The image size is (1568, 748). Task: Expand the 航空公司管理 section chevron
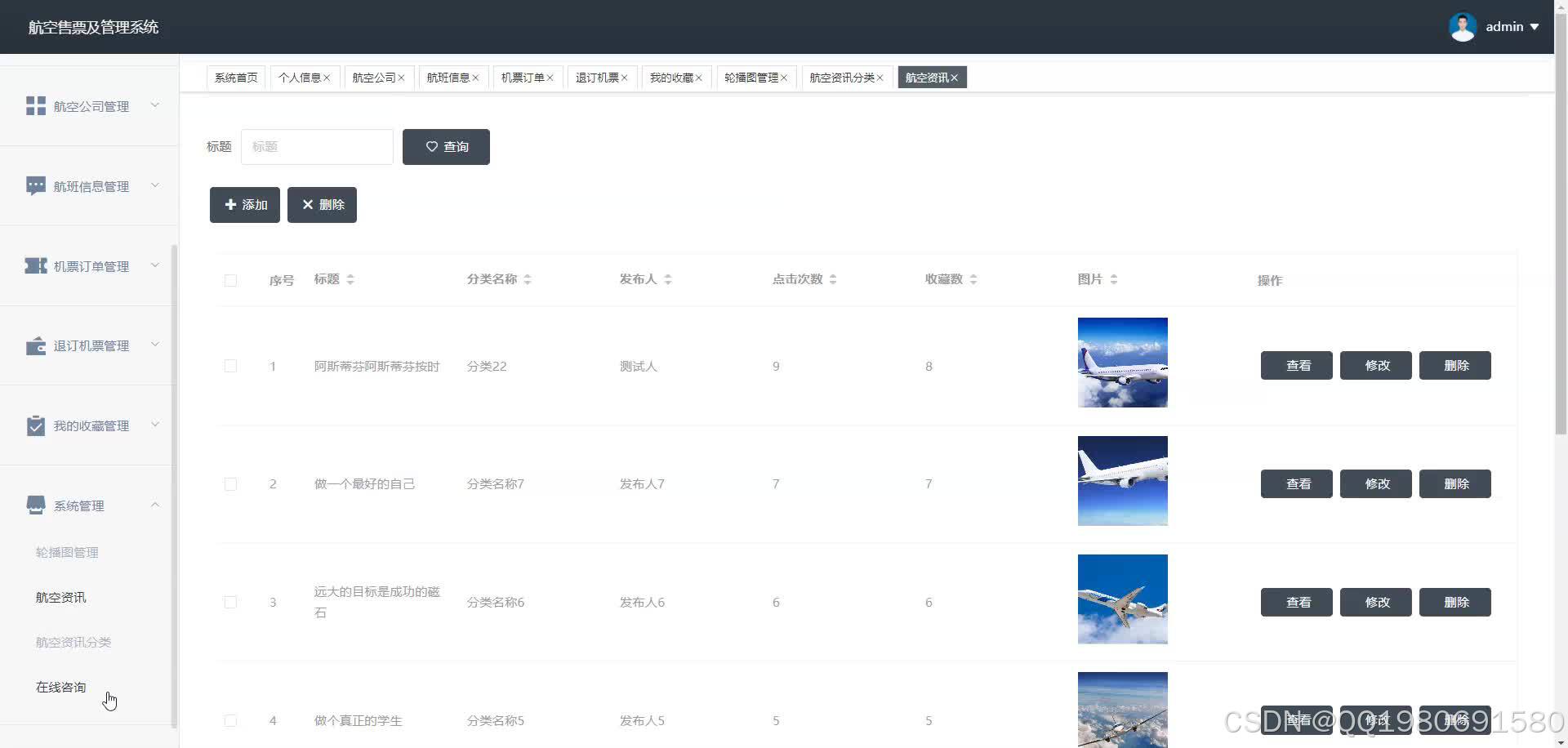155,105
